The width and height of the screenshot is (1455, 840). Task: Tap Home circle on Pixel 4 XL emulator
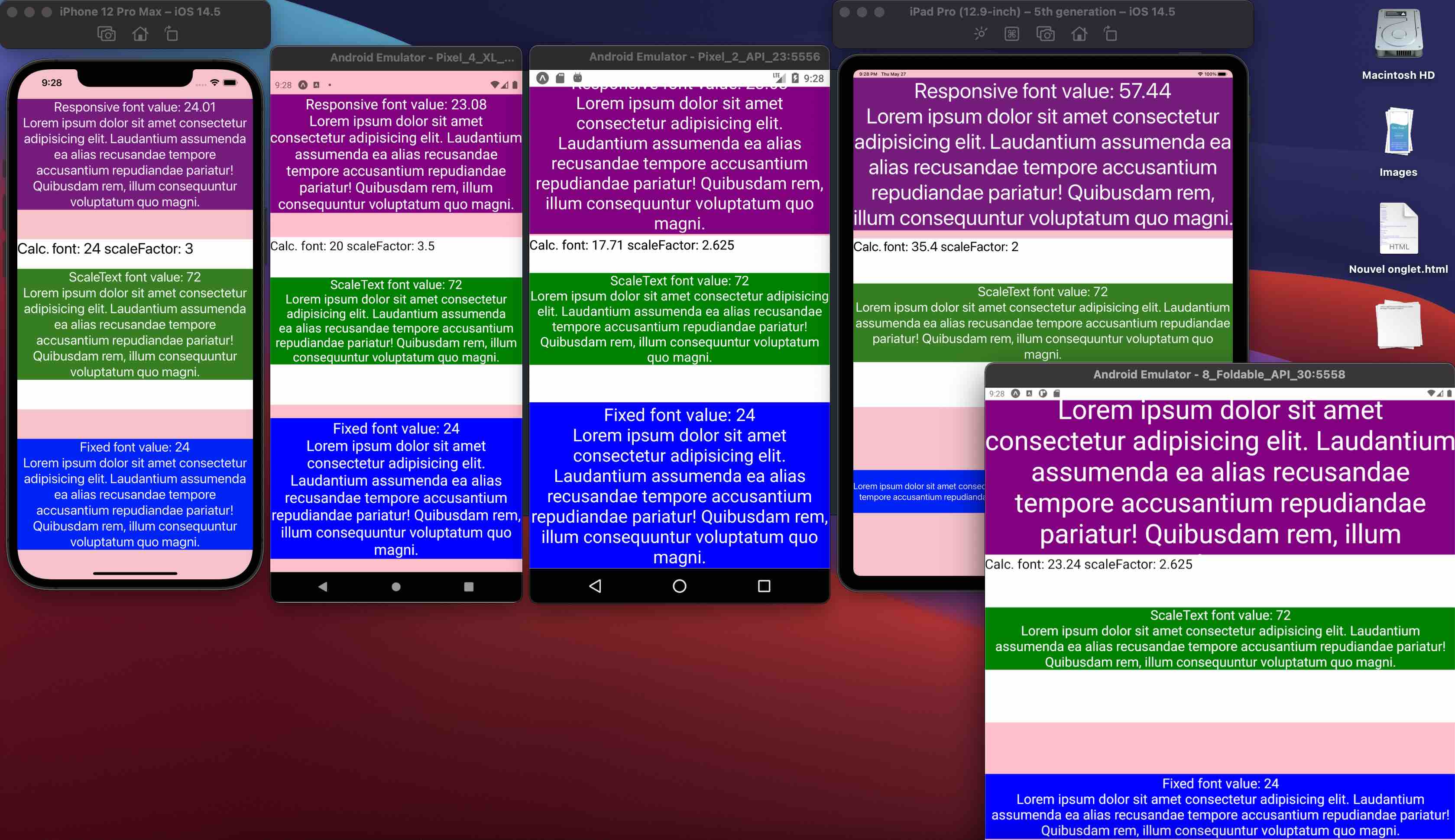pos(396,587)
